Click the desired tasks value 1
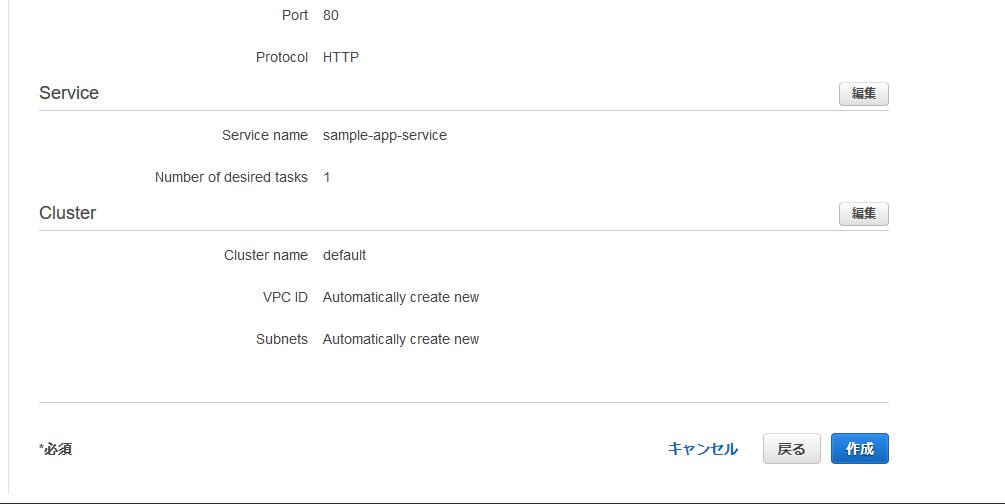Screen dimensions: 1005x504 coord(326,177)
